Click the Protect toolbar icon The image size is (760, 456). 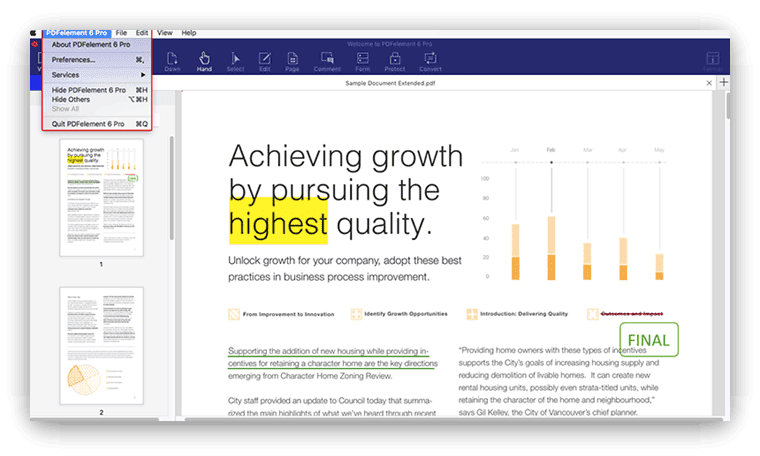pyautogui.click(x=395, y=61)
